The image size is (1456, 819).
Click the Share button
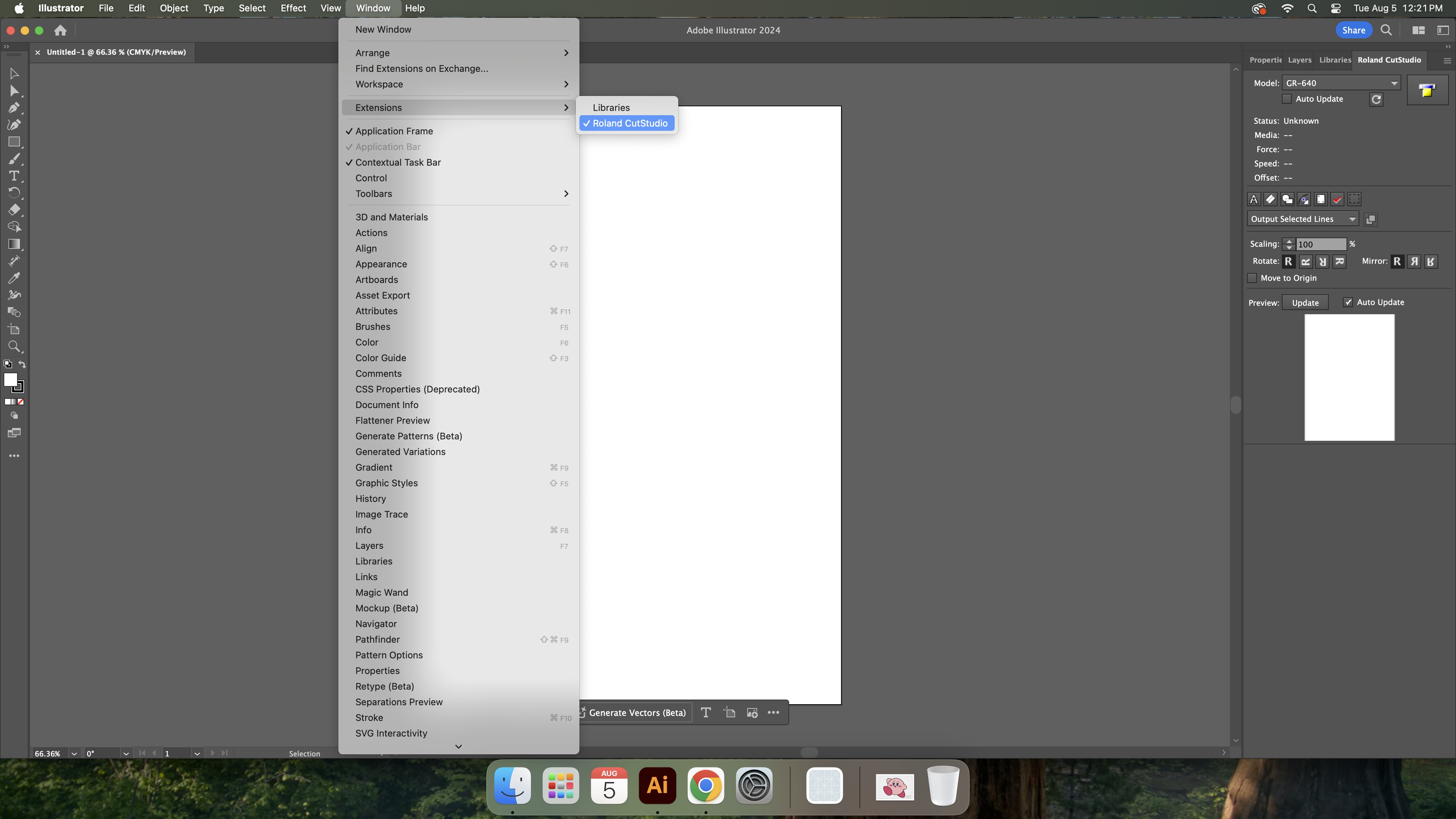point(1353,31)
